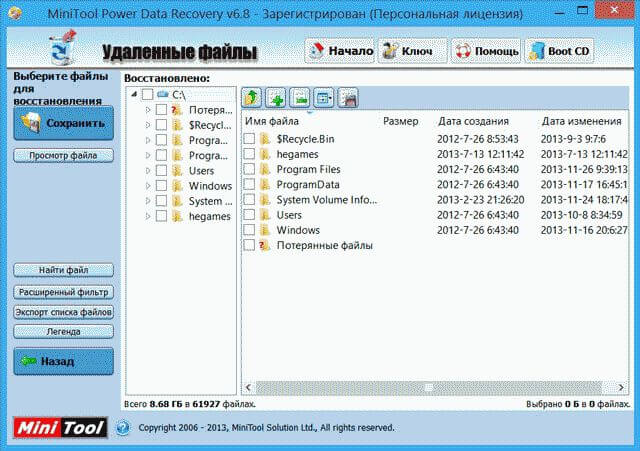640x451 pixels.
Task: Click the recycle bin icon beside Удаленные файлы heading
Action: pyautogui.click(x=63, y=48)
